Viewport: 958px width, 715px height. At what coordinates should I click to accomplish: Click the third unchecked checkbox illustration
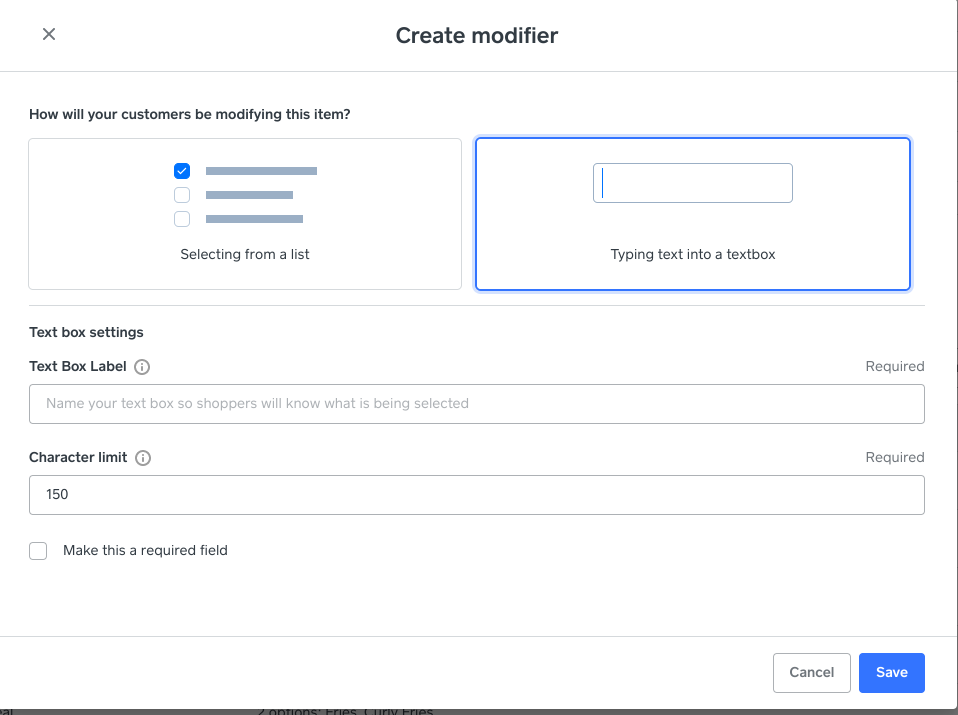coord(182,219)
